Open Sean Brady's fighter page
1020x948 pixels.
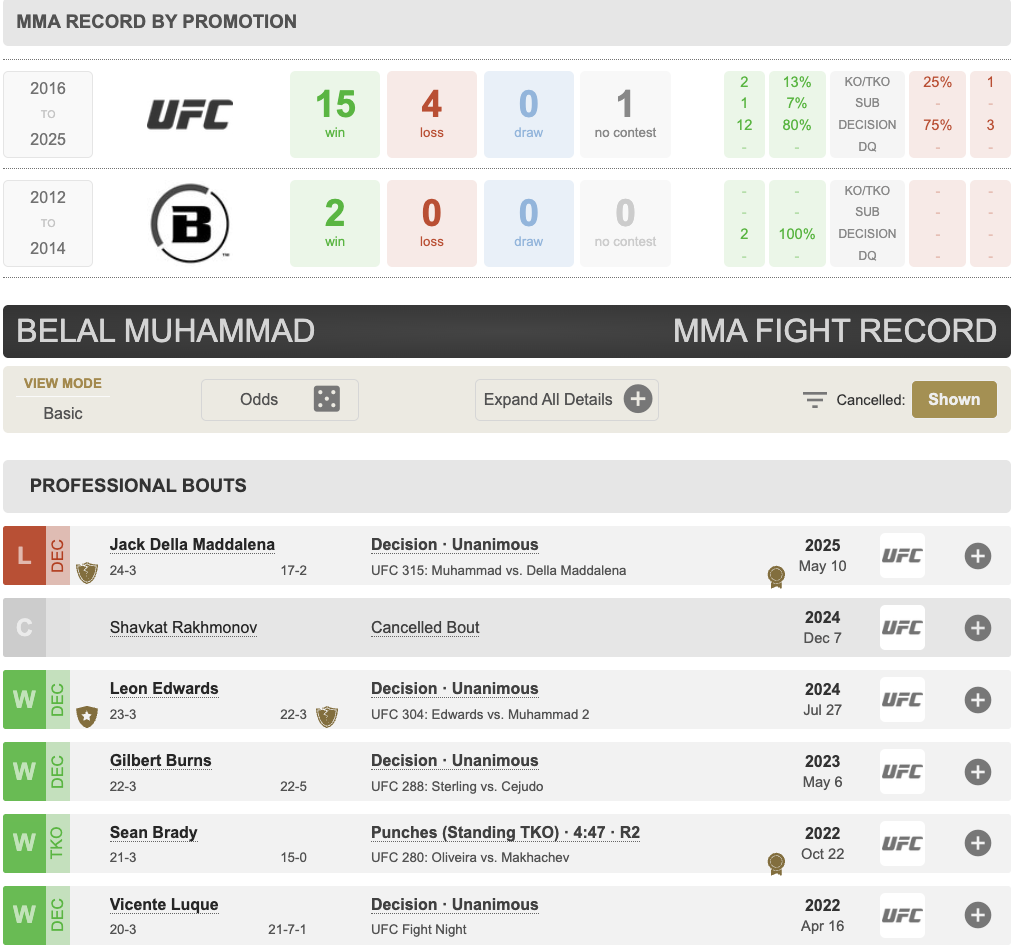(154, 832)
